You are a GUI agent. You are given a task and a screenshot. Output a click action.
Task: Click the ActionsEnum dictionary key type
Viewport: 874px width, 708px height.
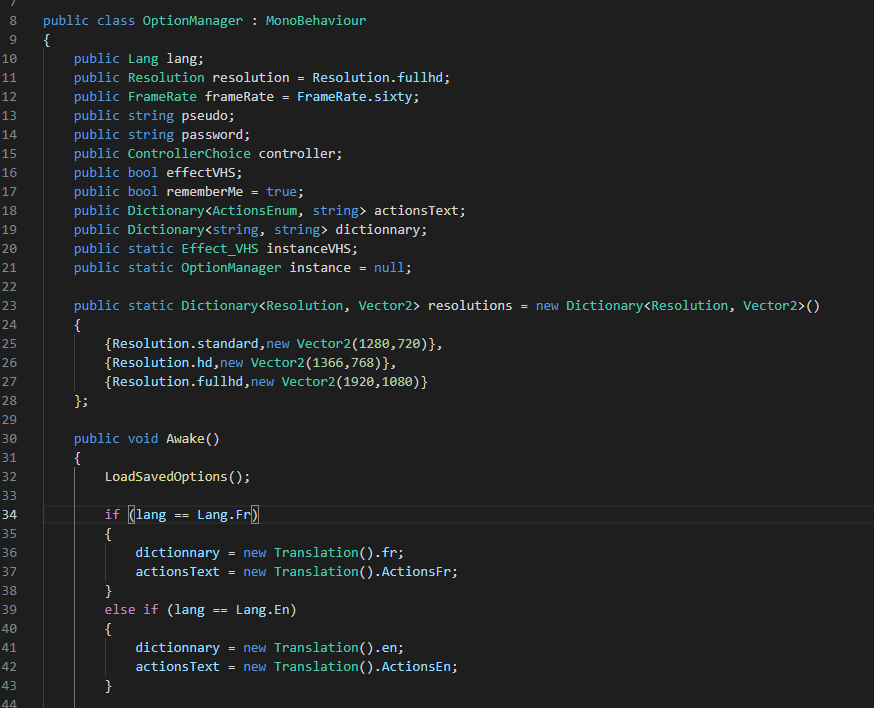click(258, 211)
